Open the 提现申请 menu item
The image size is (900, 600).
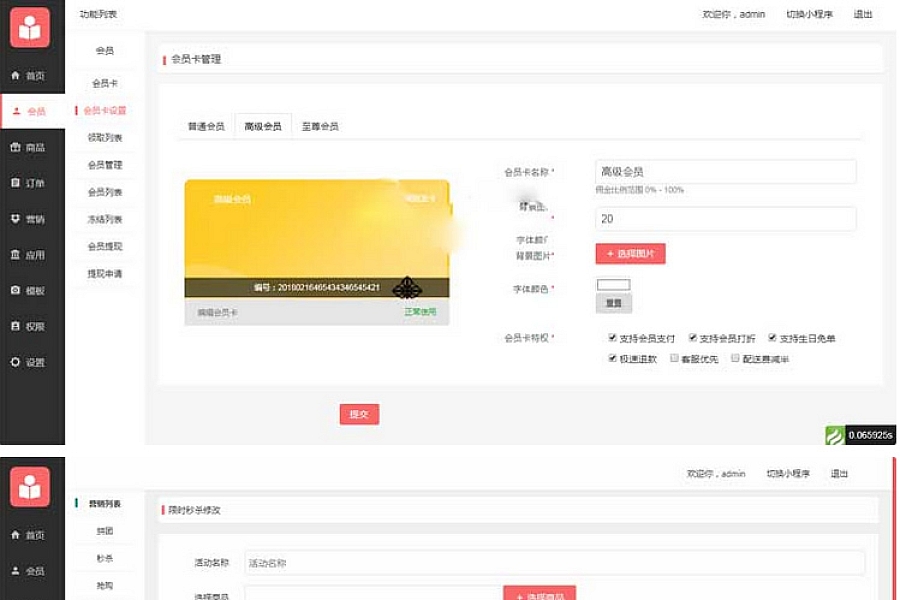pyautogui.click(x=105, y=273)
